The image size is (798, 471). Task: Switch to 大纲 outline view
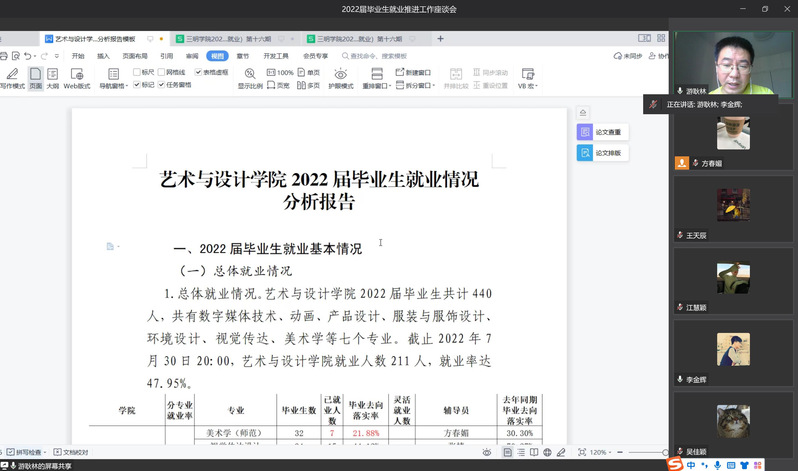point(52,78)
